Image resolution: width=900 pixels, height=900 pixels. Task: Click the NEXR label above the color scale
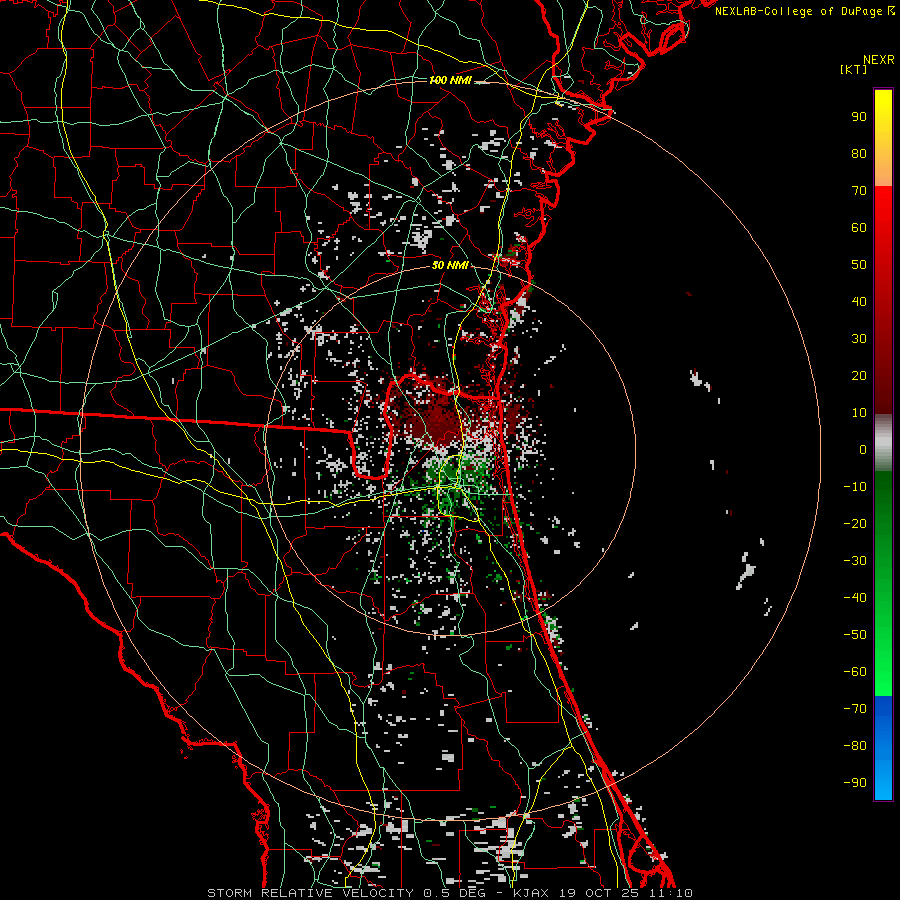coord(878,60)
